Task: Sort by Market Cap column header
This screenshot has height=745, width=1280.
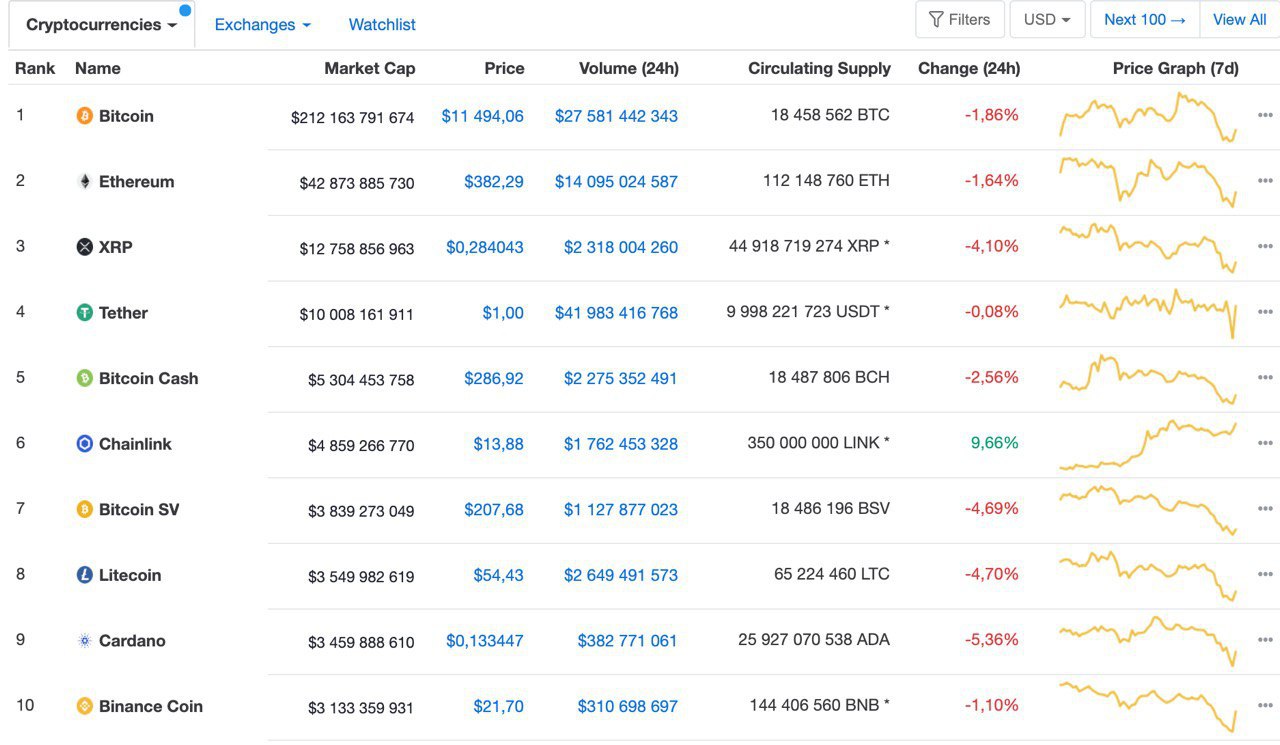Action: [370, 68]
